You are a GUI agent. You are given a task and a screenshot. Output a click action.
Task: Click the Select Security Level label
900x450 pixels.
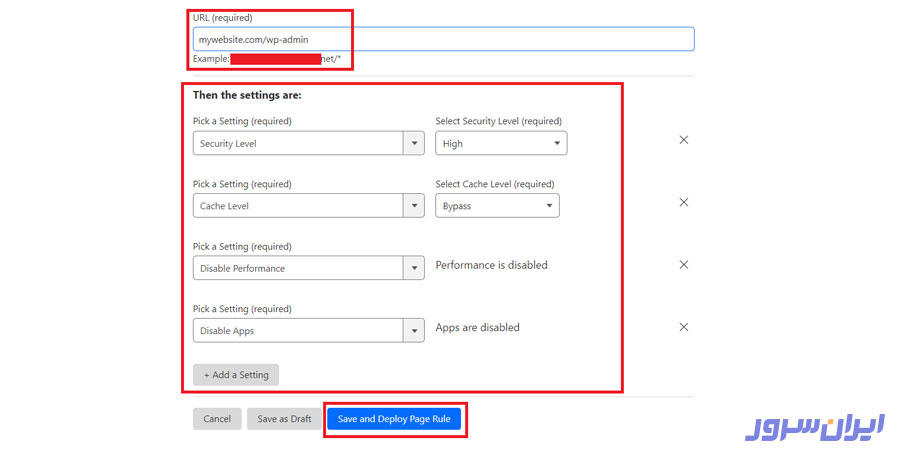499,122
